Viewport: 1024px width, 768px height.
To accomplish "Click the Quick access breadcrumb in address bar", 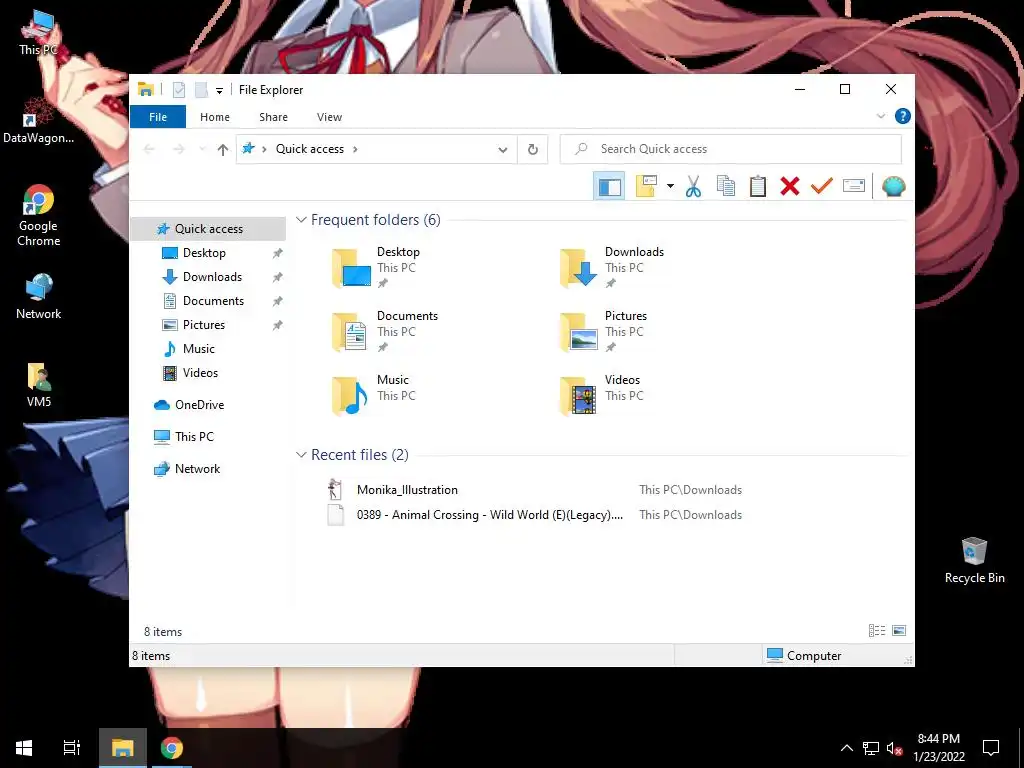I will pyautogui.click(x=310, y=149).
